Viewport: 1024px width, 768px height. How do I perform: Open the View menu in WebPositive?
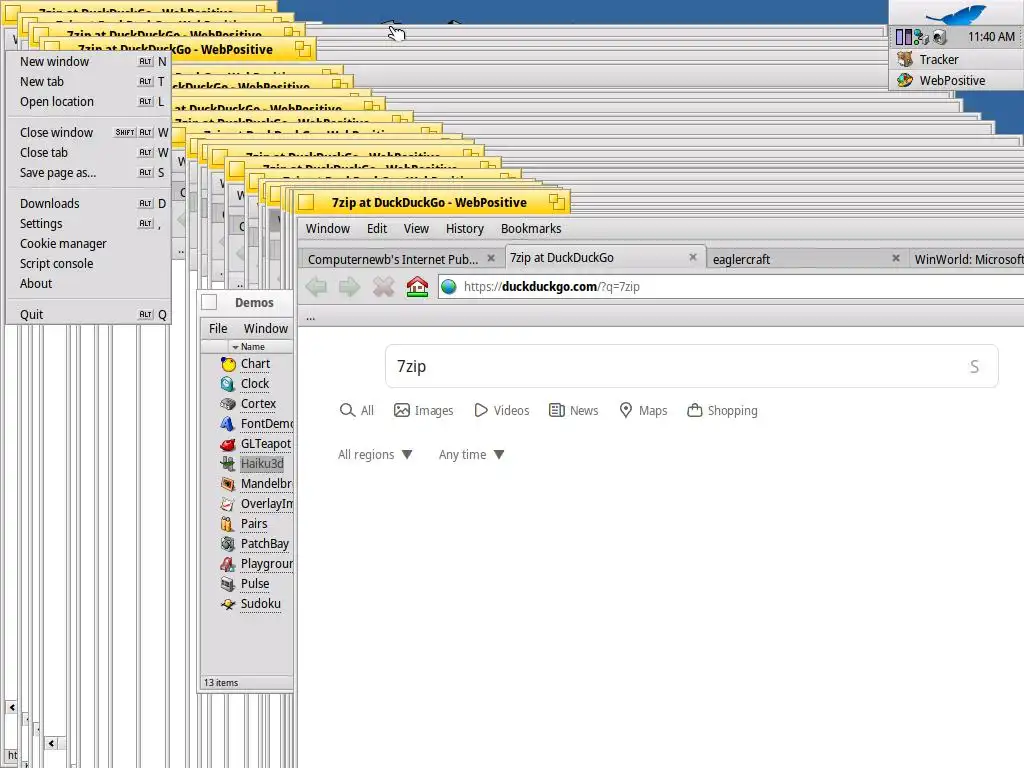pos(416,229)
